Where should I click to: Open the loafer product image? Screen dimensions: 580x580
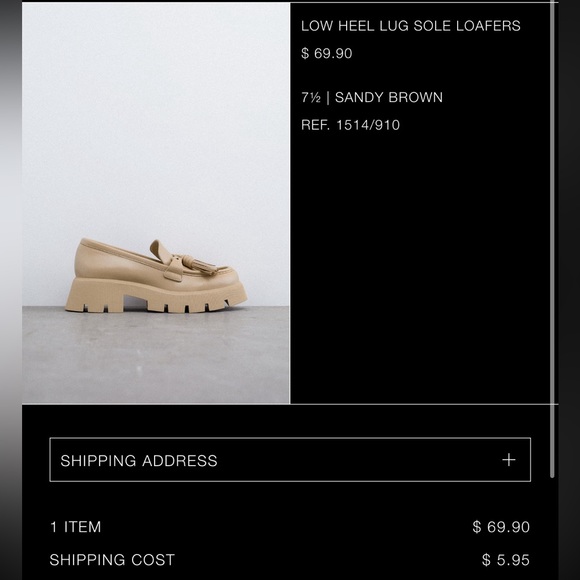pos(156,203)
